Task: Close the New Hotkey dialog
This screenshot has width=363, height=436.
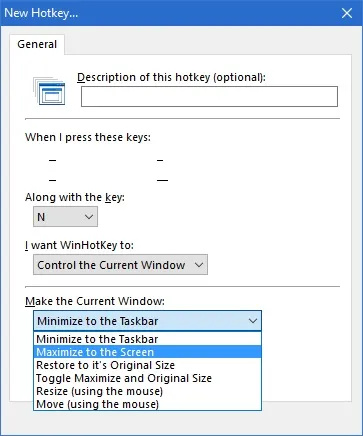Action: point(347,13)
